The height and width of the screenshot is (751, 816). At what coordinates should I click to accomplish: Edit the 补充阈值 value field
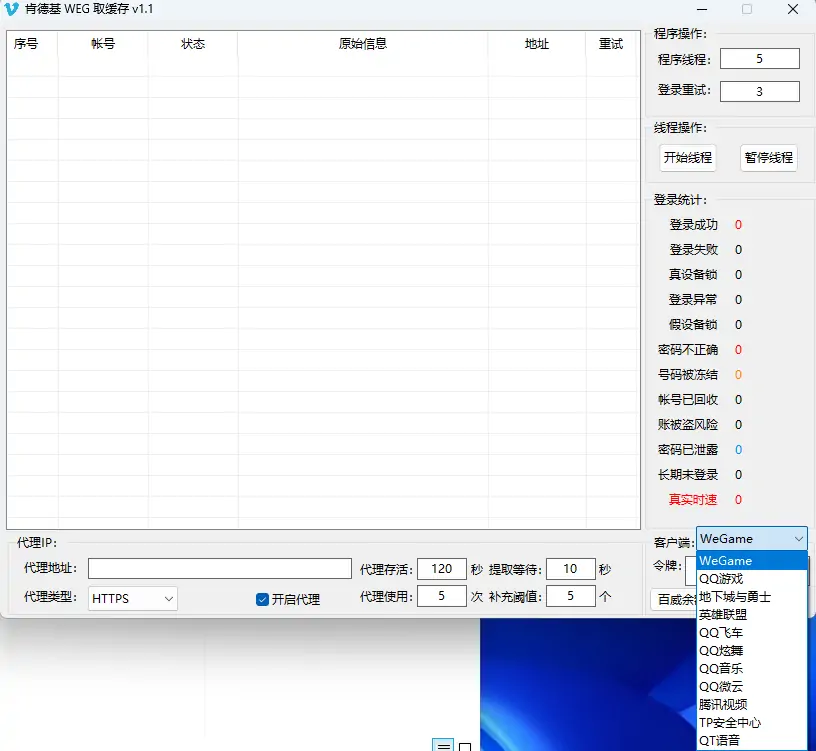coord(570,596)
